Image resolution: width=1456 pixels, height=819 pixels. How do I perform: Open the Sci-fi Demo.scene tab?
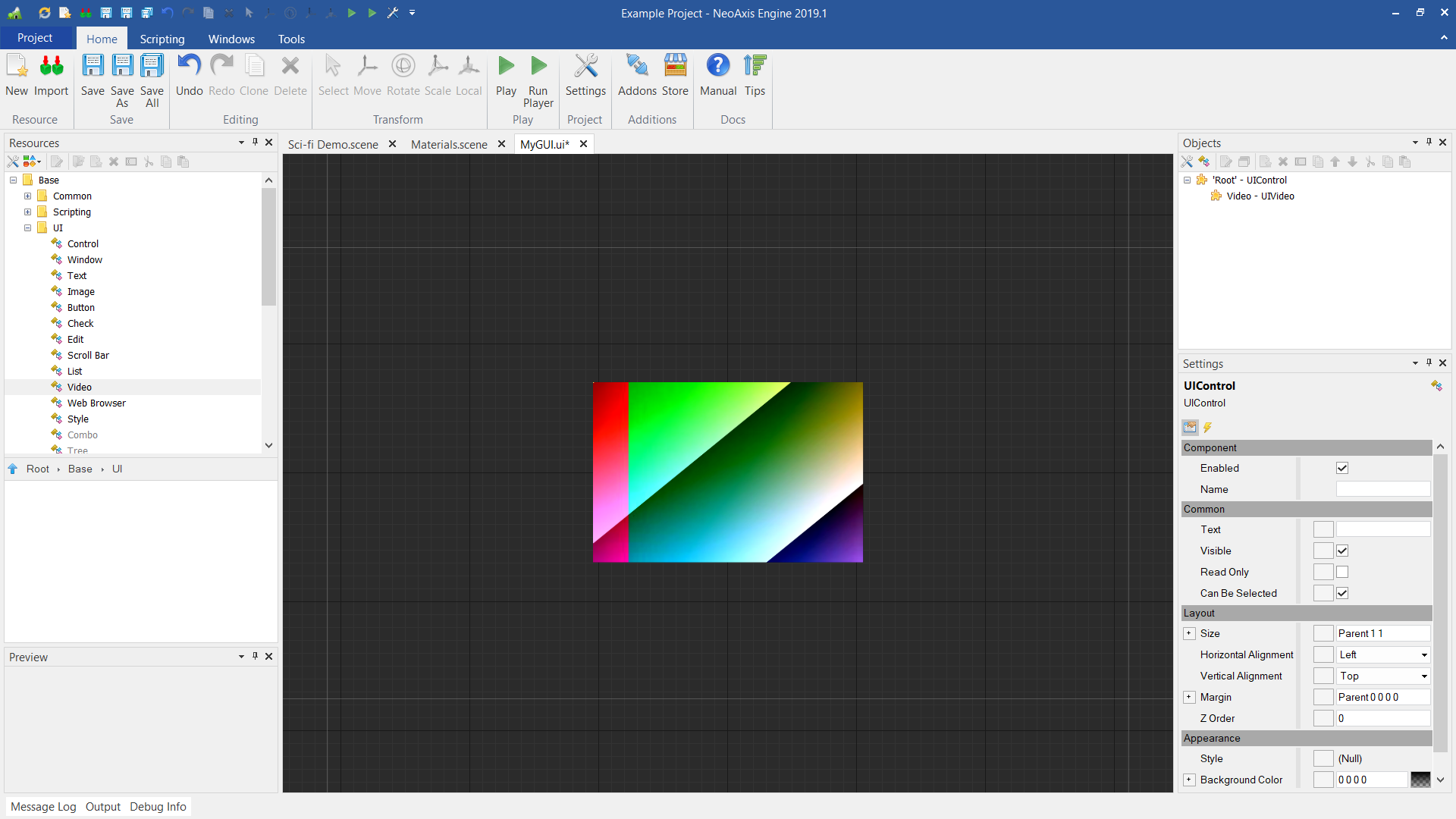332,144
